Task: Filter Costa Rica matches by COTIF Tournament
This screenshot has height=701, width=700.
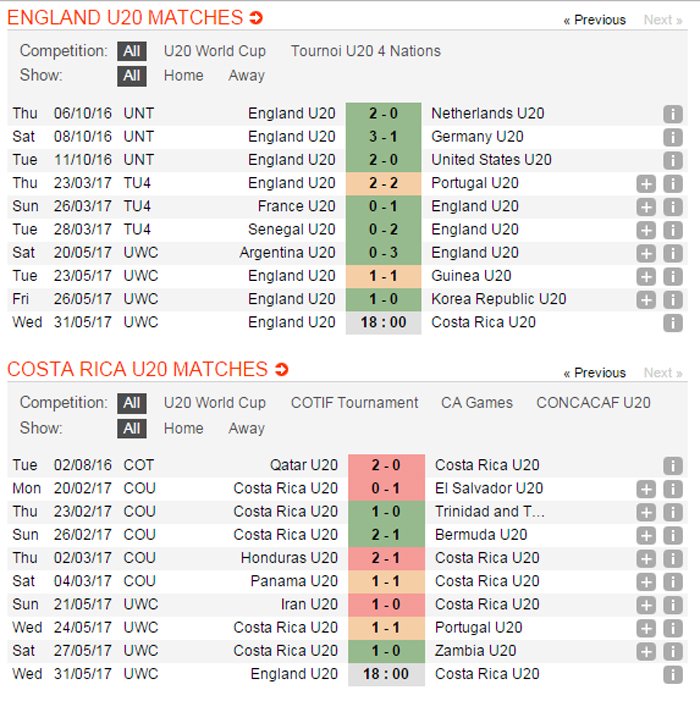Action: click(x=354, y=403)
